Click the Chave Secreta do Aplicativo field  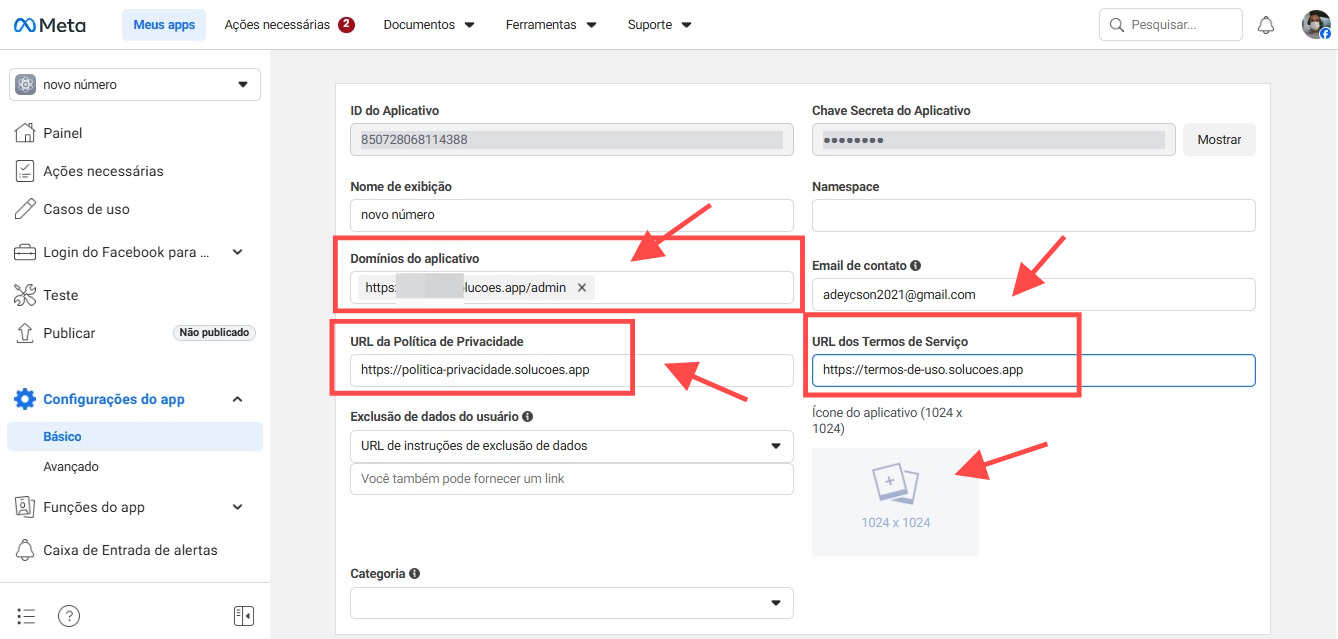coord(994,139)
